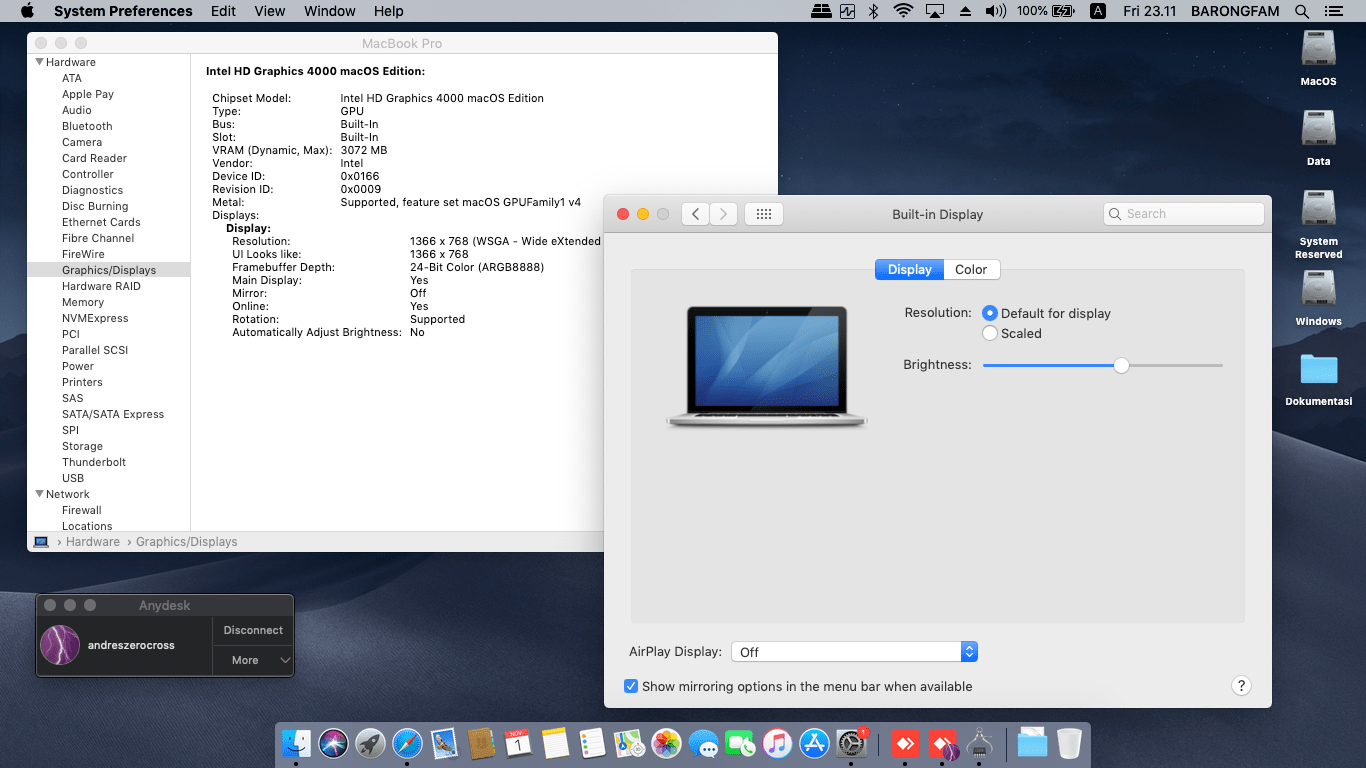Open Maps icon in dock
Viewport: 1366px width, 768px height.
pyautogui.click(x=629, y=743)
